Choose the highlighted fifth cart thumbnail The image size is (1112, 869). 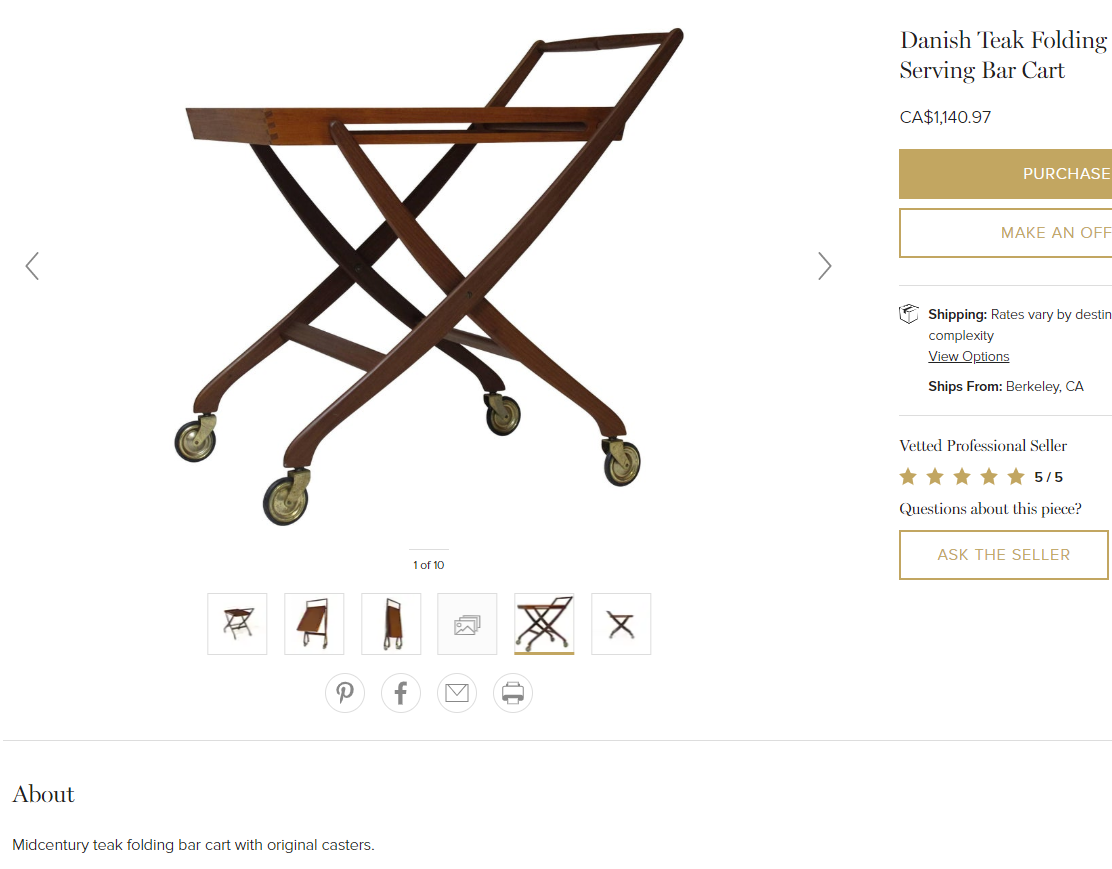coord(544,624)
